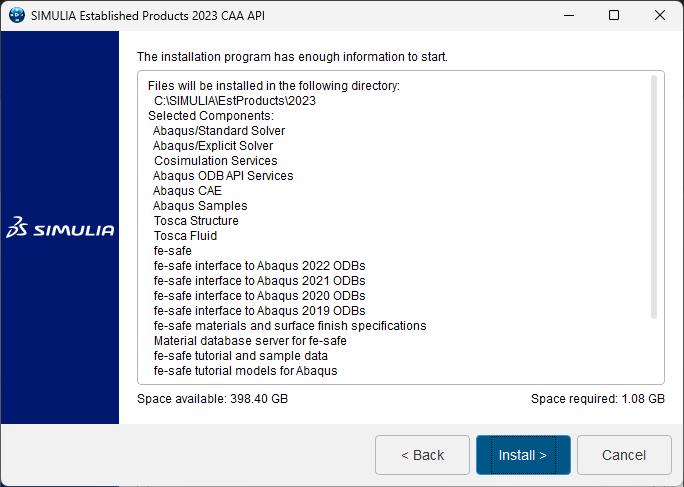Click the window title SIMULIA Established Products 2023

pyautogui.click(x=147, y=16)
